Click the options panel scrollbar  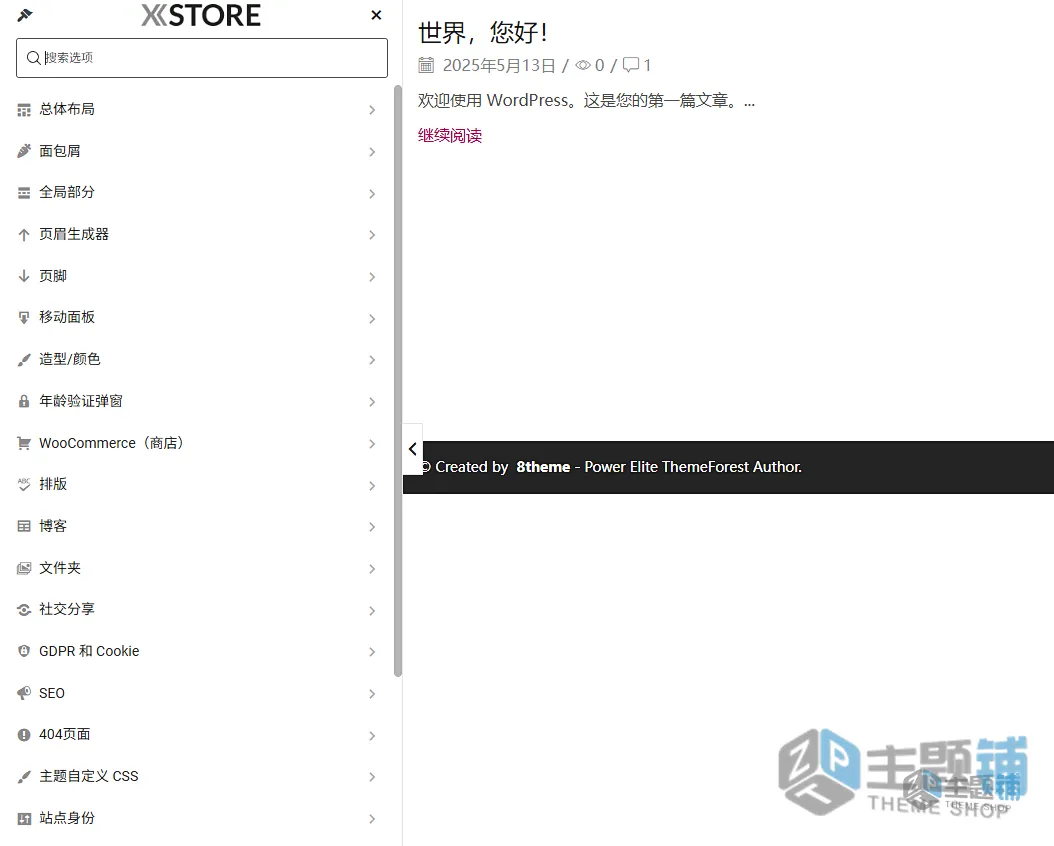click(x=398, y=381)
